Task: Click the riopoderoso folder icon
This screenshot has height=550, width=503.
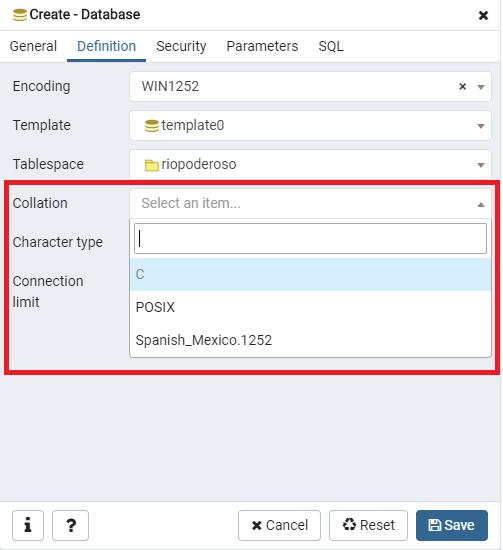Action: [x=152, y=165]
